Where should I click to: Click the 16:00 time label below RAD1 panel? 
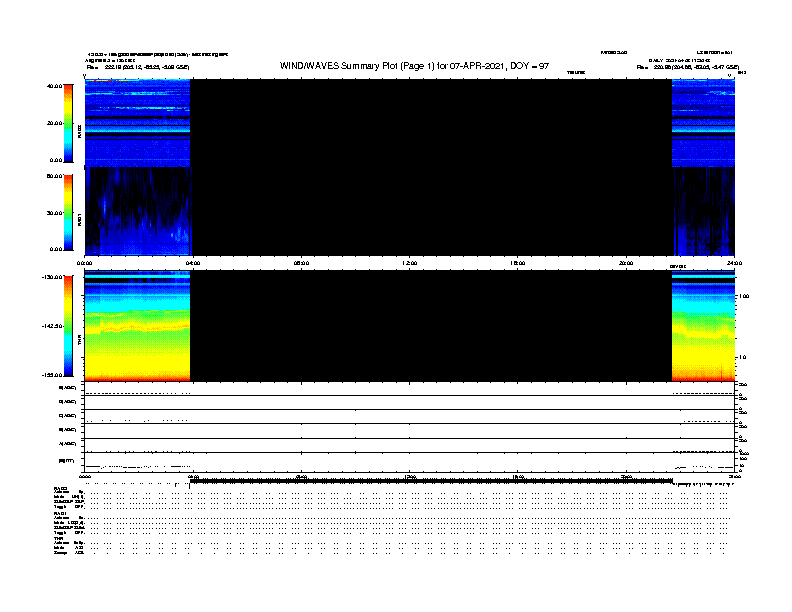point(518,263)
